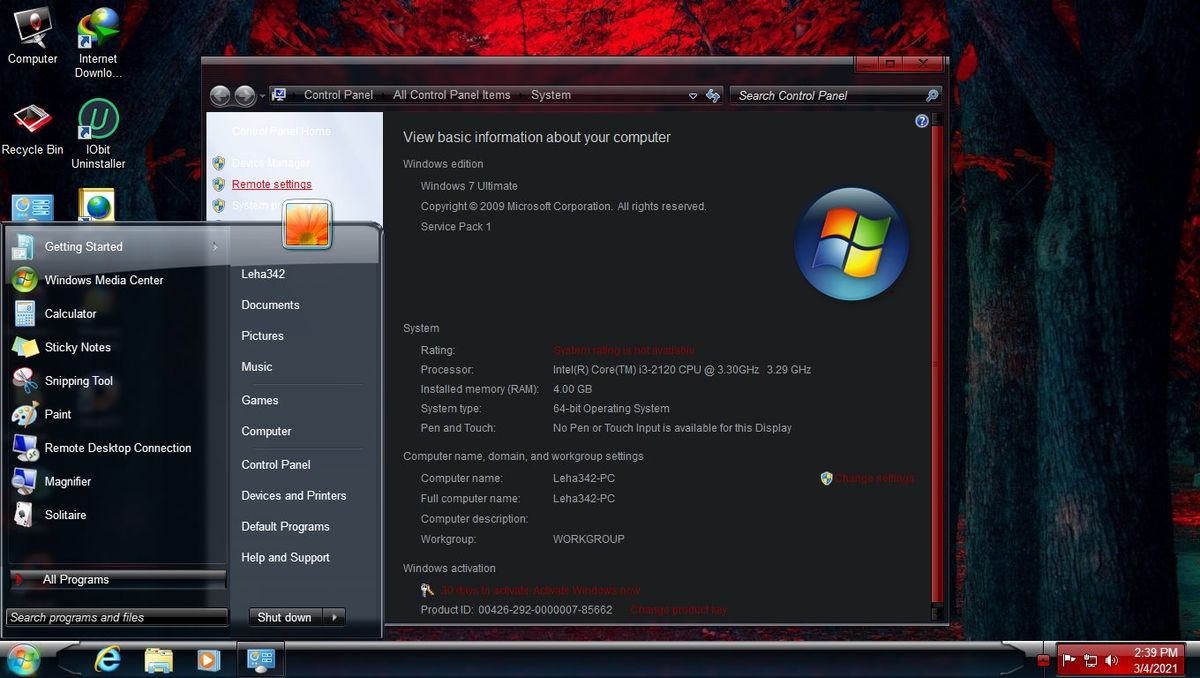Open the Recycle Bin desktop icon

coord(32,128)
